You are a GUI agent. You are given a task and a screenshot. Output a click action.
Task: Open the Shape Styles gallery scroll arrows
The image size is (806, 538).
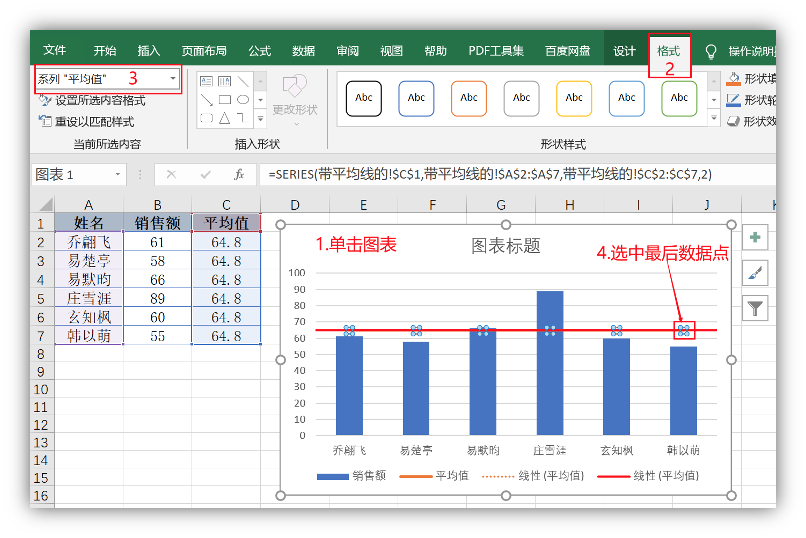713,98
